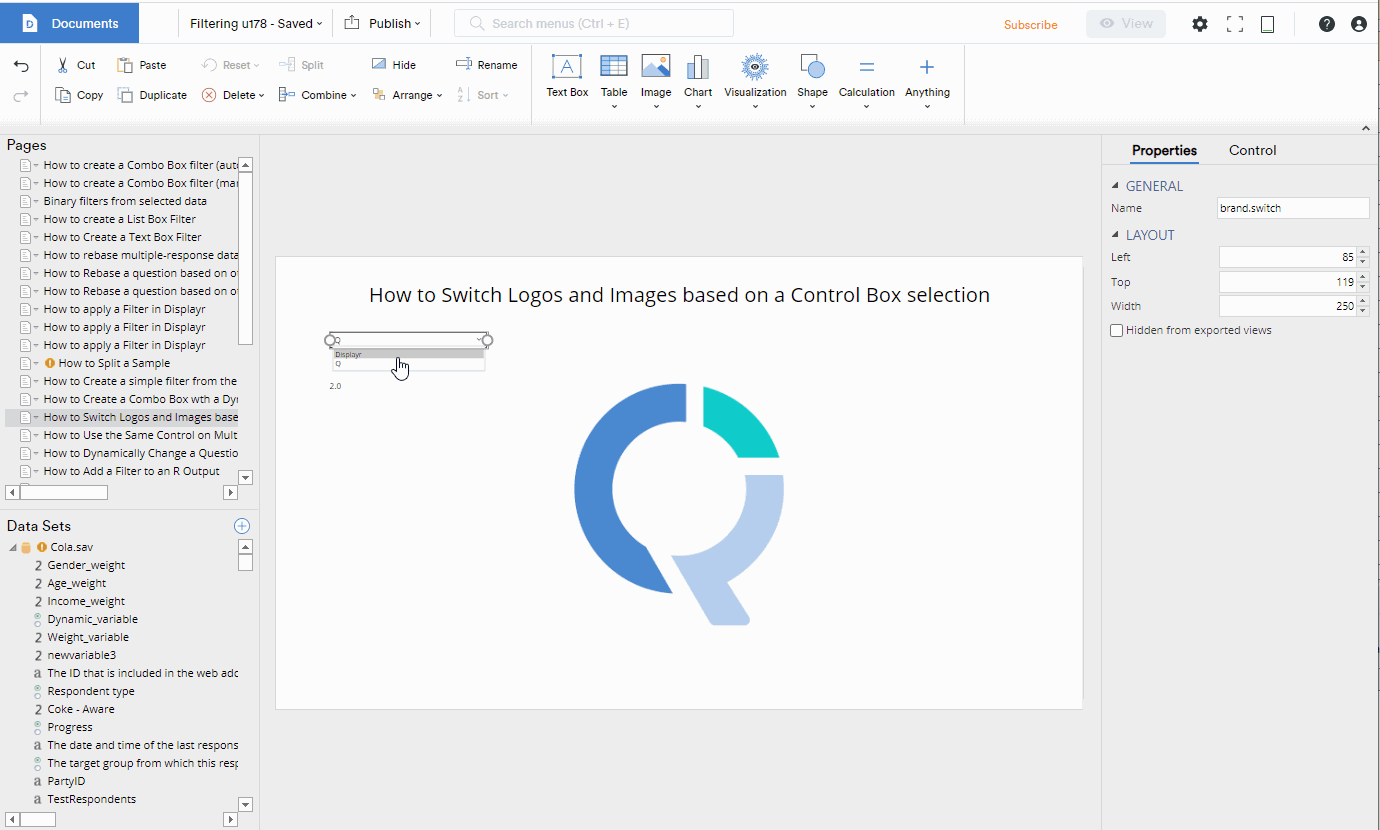Open the Publish dropdown menu
The width and height of the screenshot is (1380, 830).
click(x=381, y=22)
